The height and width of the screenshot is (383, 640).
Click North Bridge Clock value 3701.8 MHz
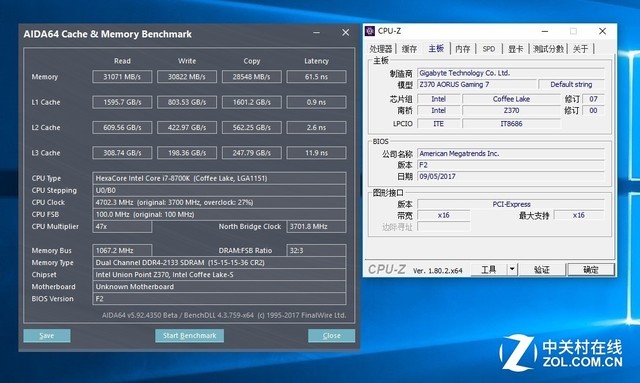(x=316, y=227)
